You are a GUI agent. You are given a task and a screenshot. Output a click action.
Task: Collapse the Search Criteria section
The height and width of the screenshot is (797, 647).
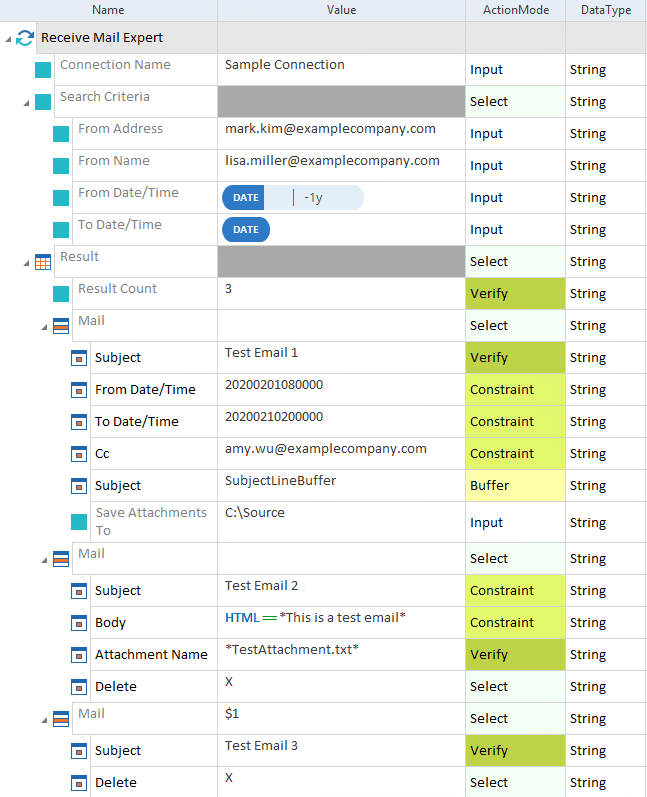pyautogui.click(x=27, y=102)
